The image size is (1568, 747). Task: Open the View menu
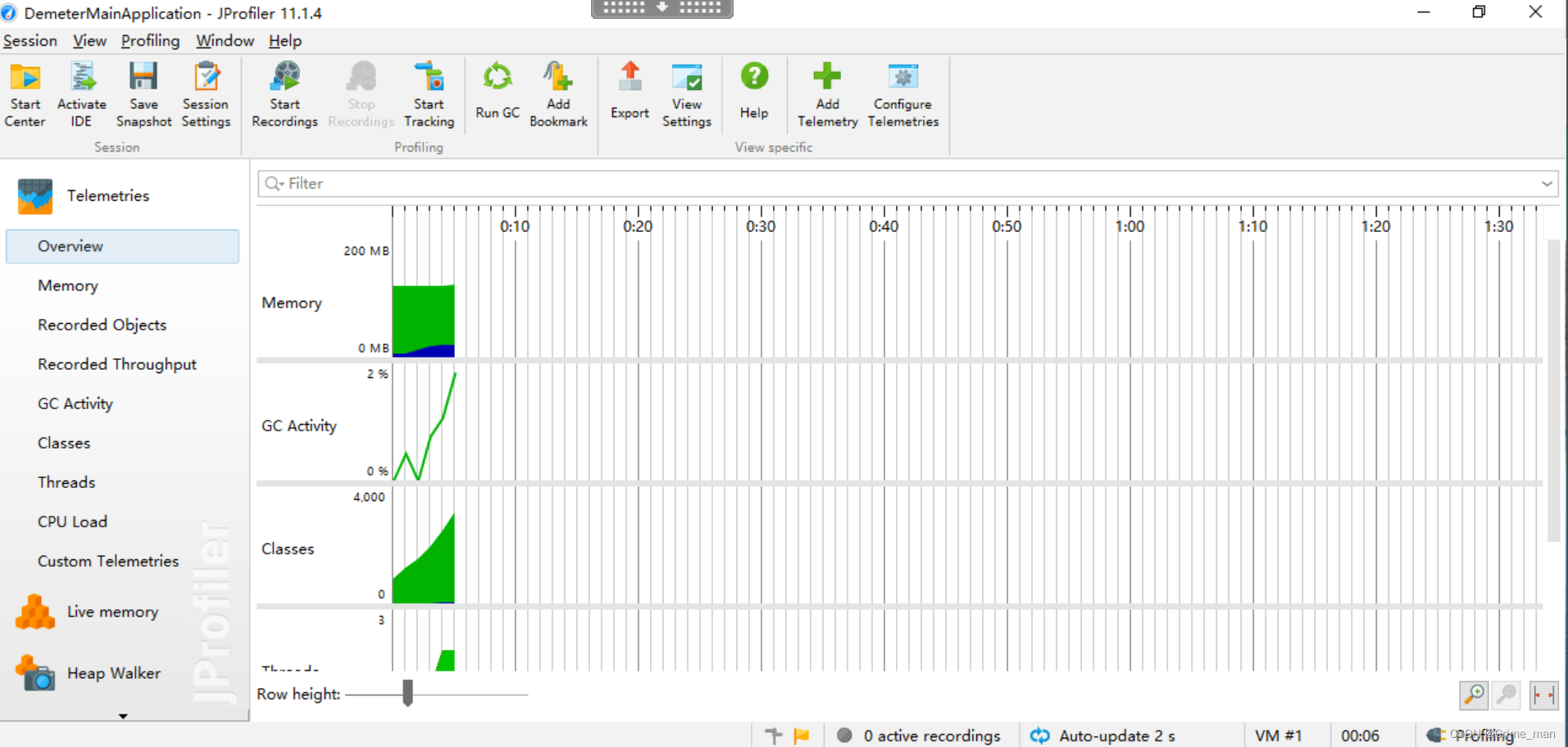[x=89, y=41]
